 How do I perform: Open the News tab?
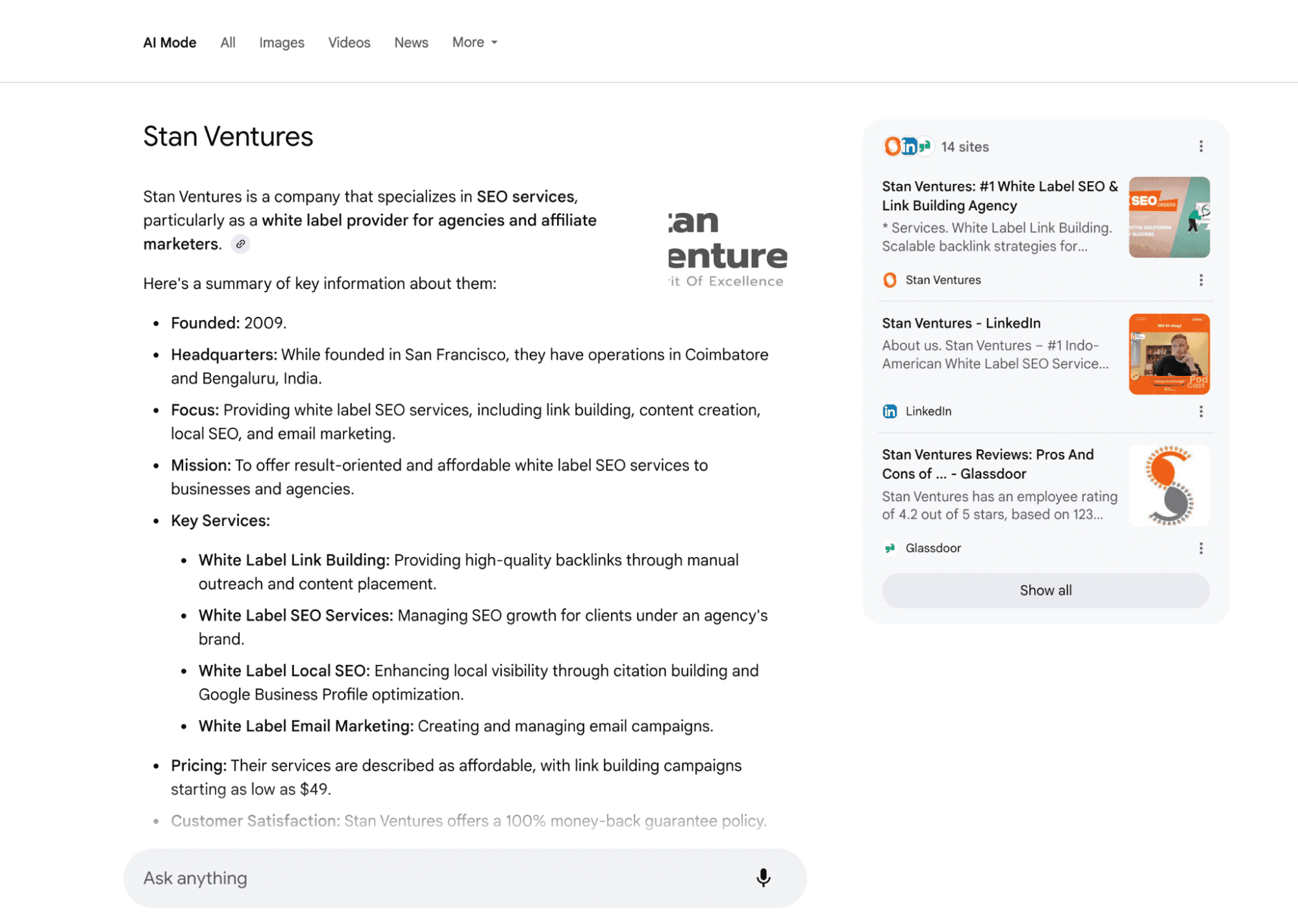point(411,42)
